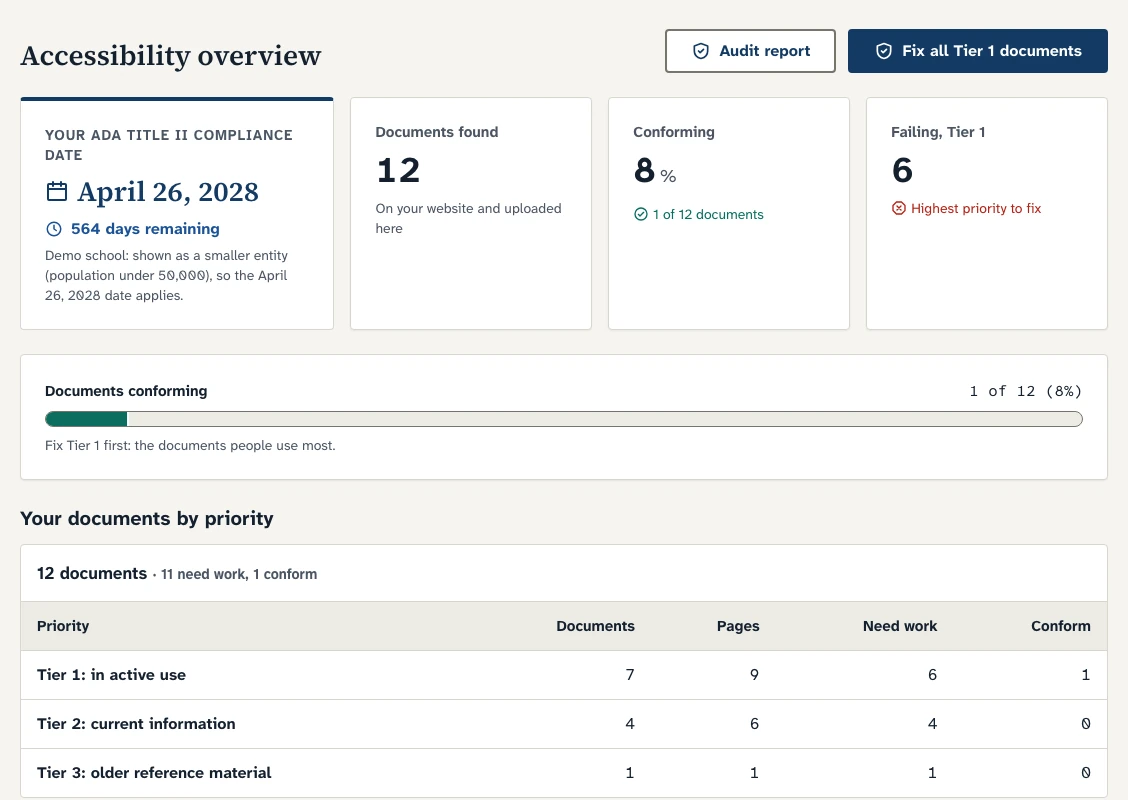This screenshot has height=800, width=1128.
Task: Select the April 26, 2028 compliance date
Action: coord(168,192)
